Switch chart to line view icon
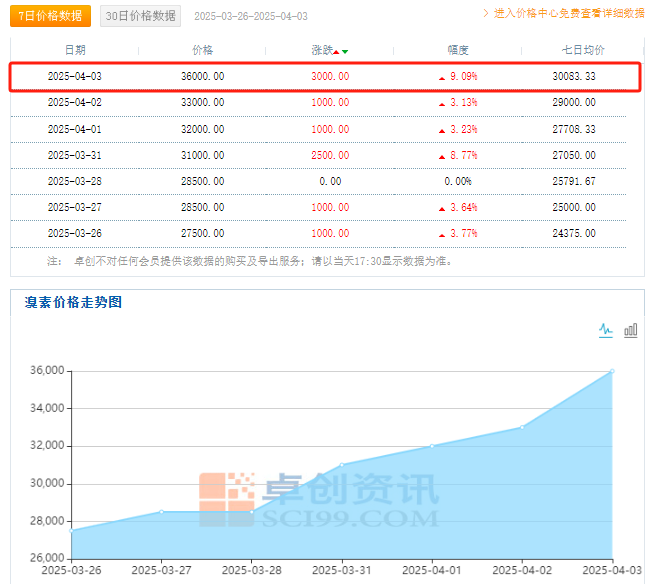The image size is (658, 584). click(605, 330)
